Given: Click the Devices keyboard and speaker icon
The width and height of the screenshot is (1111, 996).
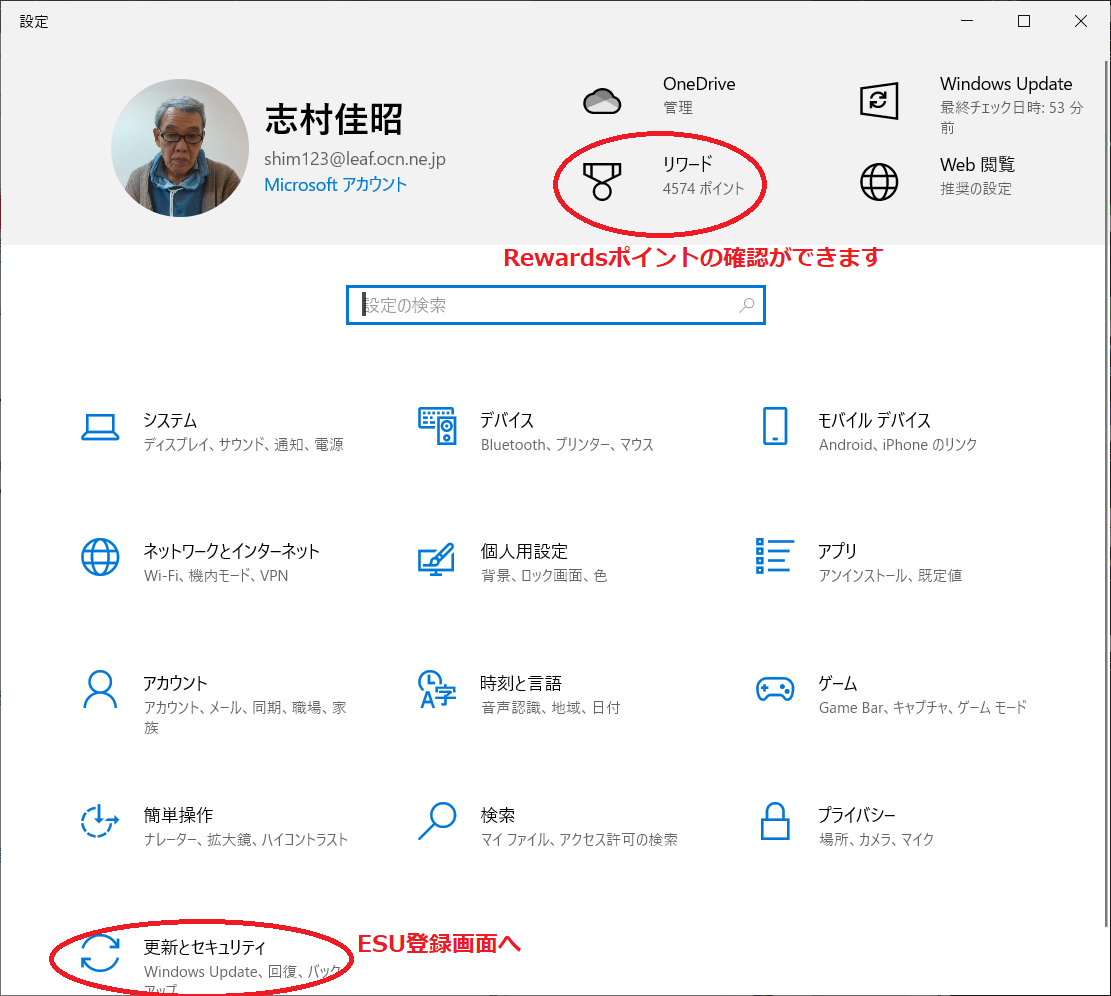Looking at the screenshot, I should [x=437, y=426].
